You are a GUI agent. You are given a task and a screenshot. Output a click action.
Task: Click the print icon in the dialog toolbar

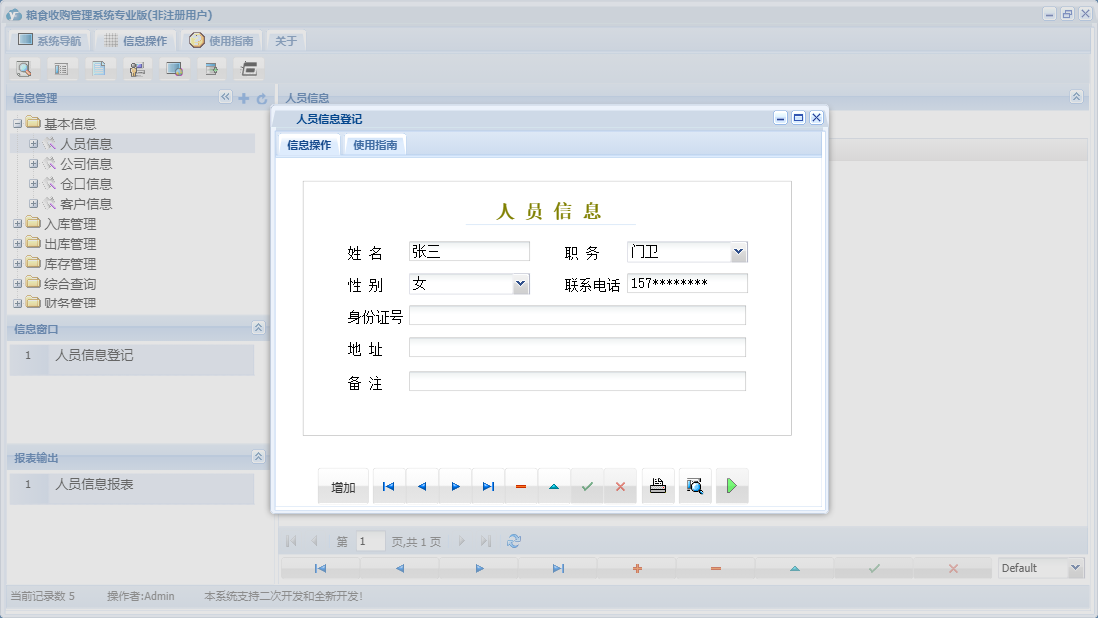coord(658,485)
